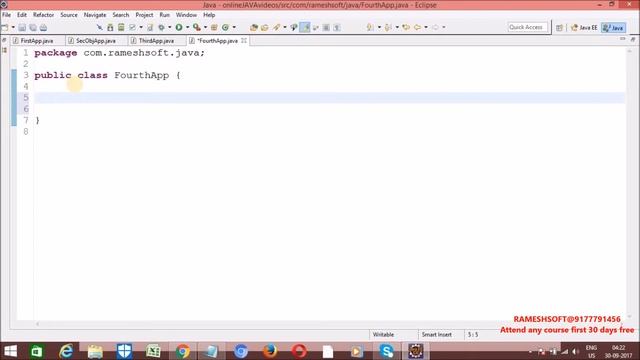
Task: Click the Debug bug icon
Action: pos(162,27)
